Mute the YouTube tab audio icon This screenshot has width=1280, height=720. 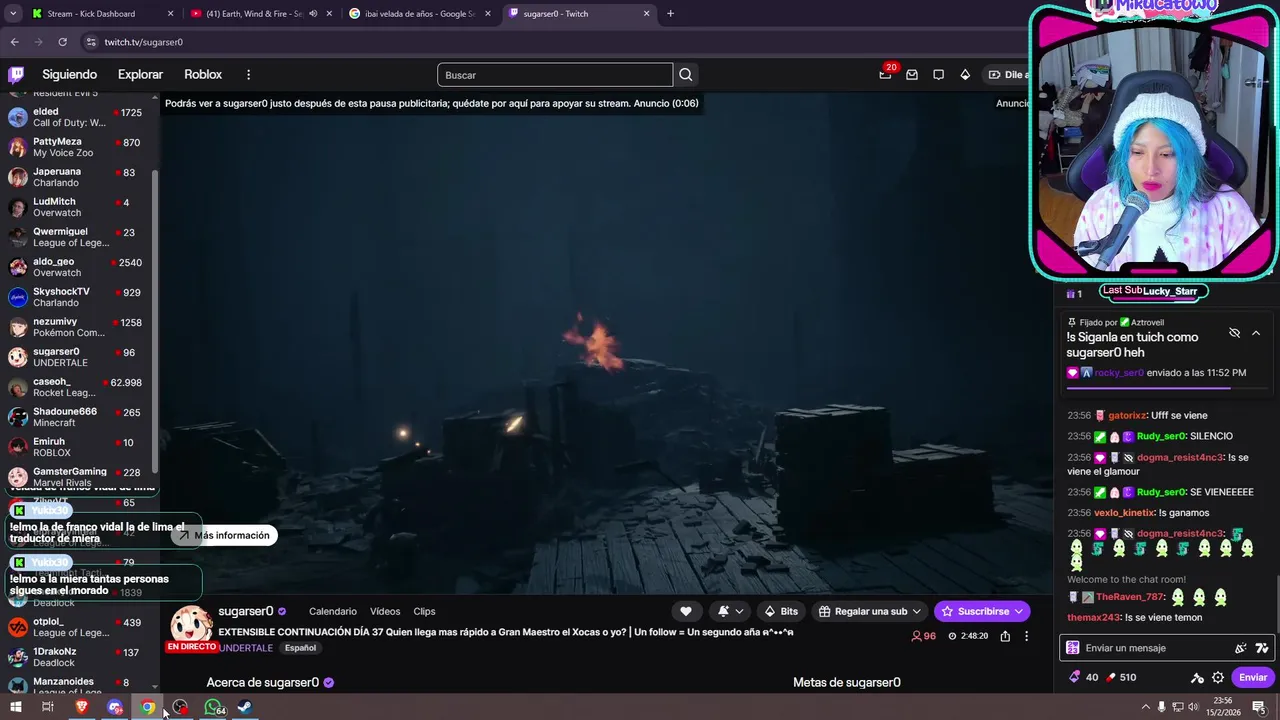pos(314,14)
